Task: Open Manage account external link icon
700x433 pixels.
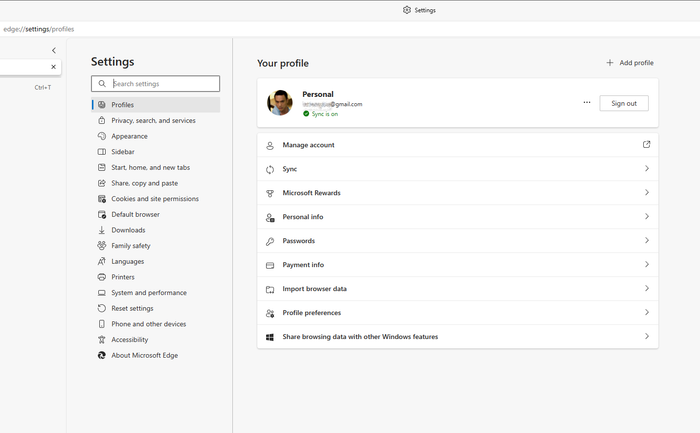Action: pos(646,145)
